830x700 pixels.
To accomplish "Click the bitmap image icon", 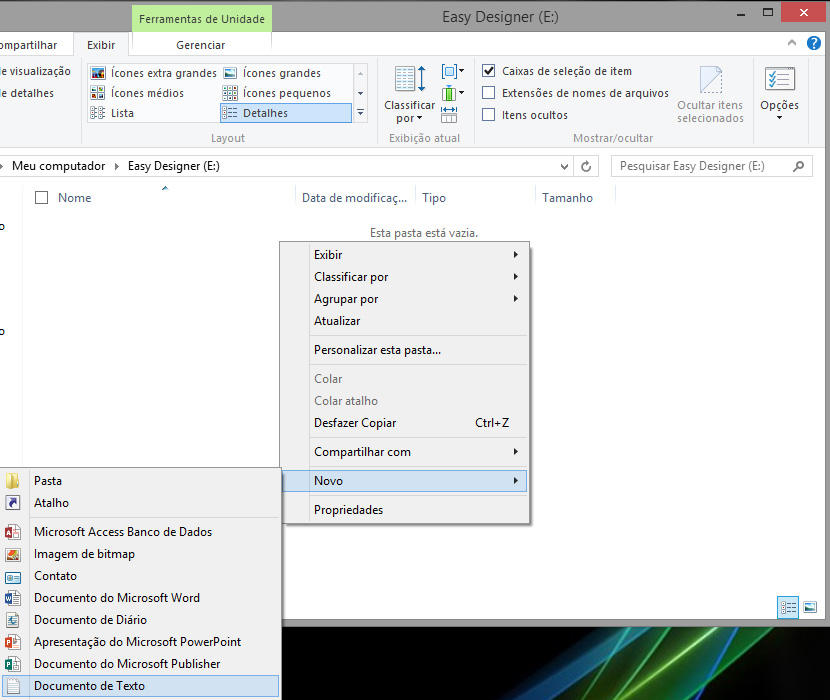I will (x=13, y=554).
